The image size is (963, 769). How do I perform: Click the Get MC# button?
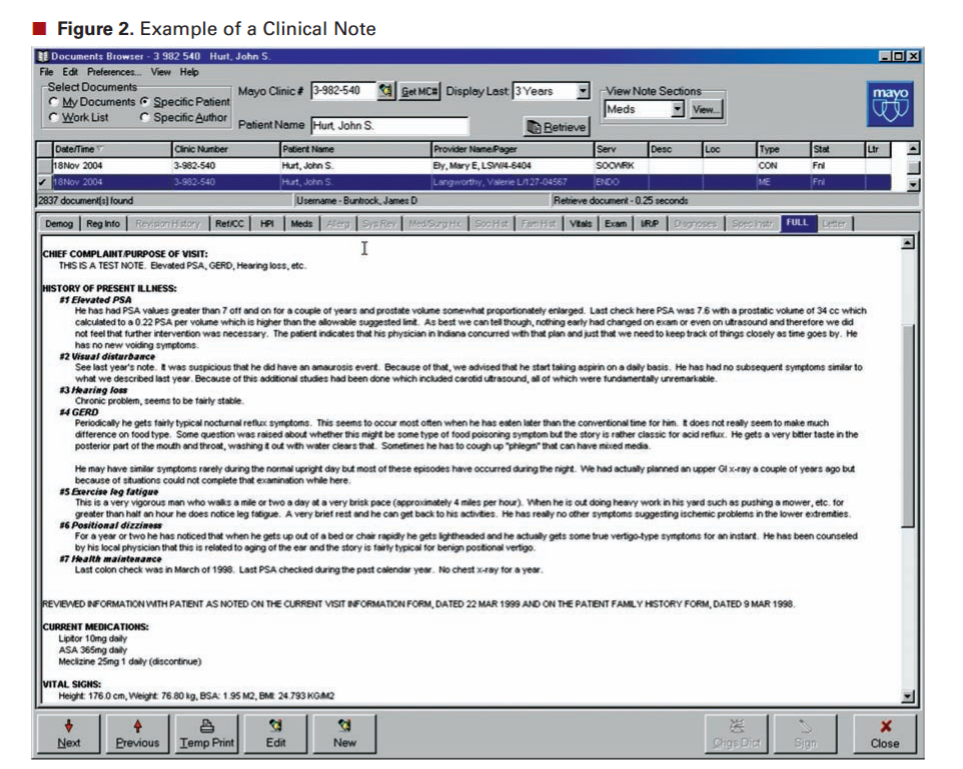pyautogui.click(x=419, y=91)
